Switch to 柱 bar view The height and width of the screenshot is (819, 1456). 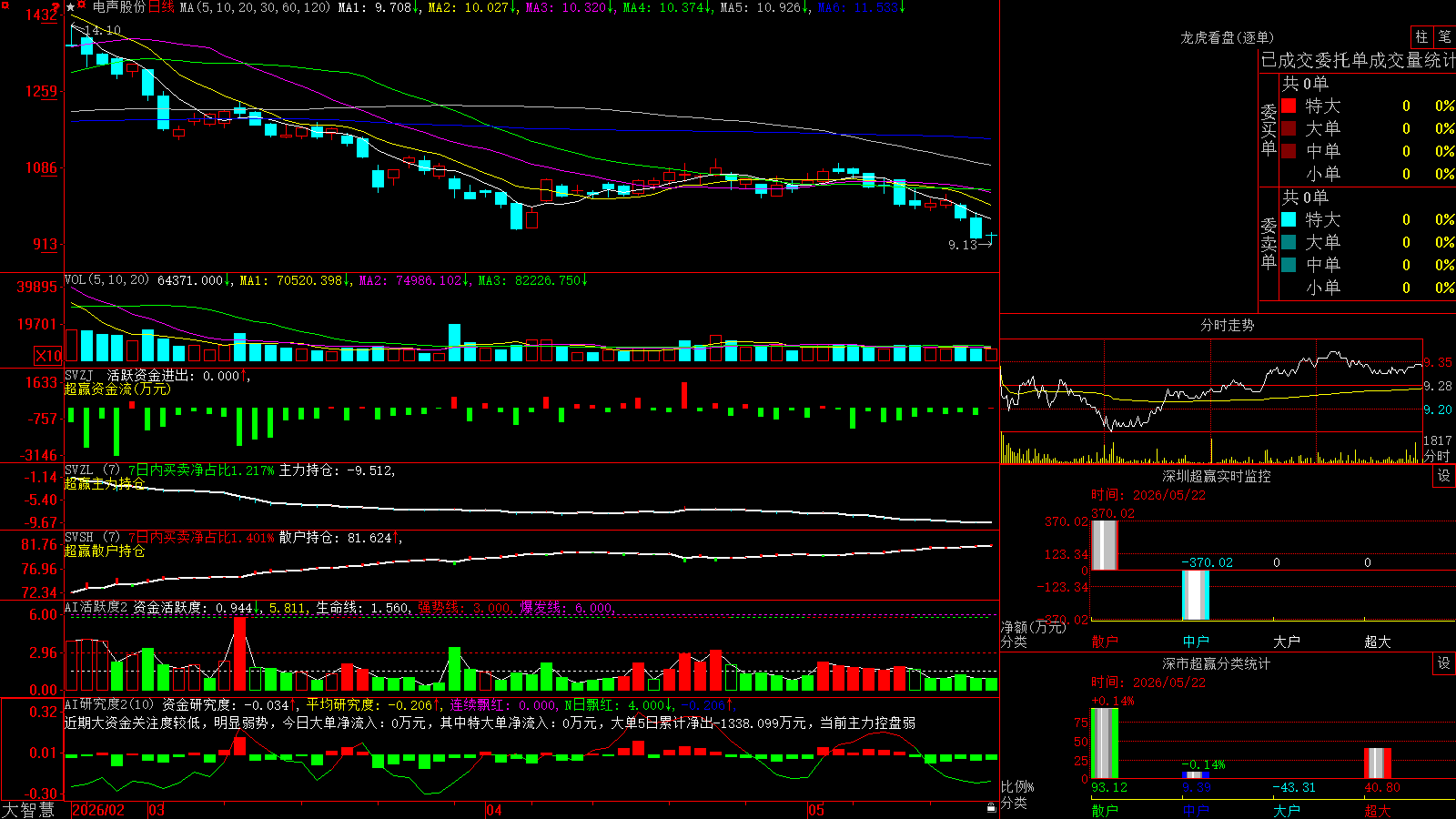coord(1421,37)
